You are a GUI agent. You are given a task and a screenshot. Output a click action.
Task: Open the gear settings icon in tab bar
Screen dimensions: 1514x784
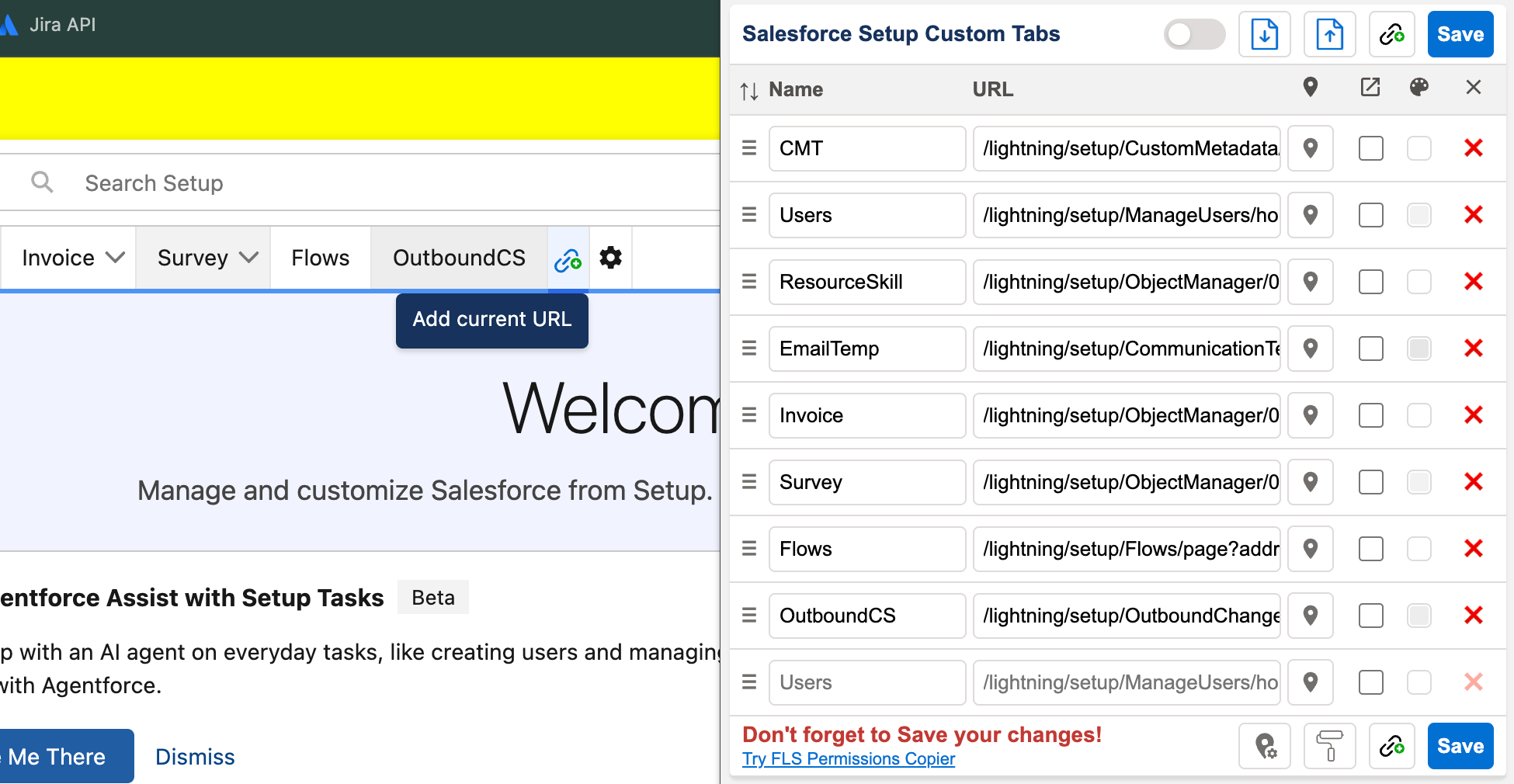tap(611, 258)
